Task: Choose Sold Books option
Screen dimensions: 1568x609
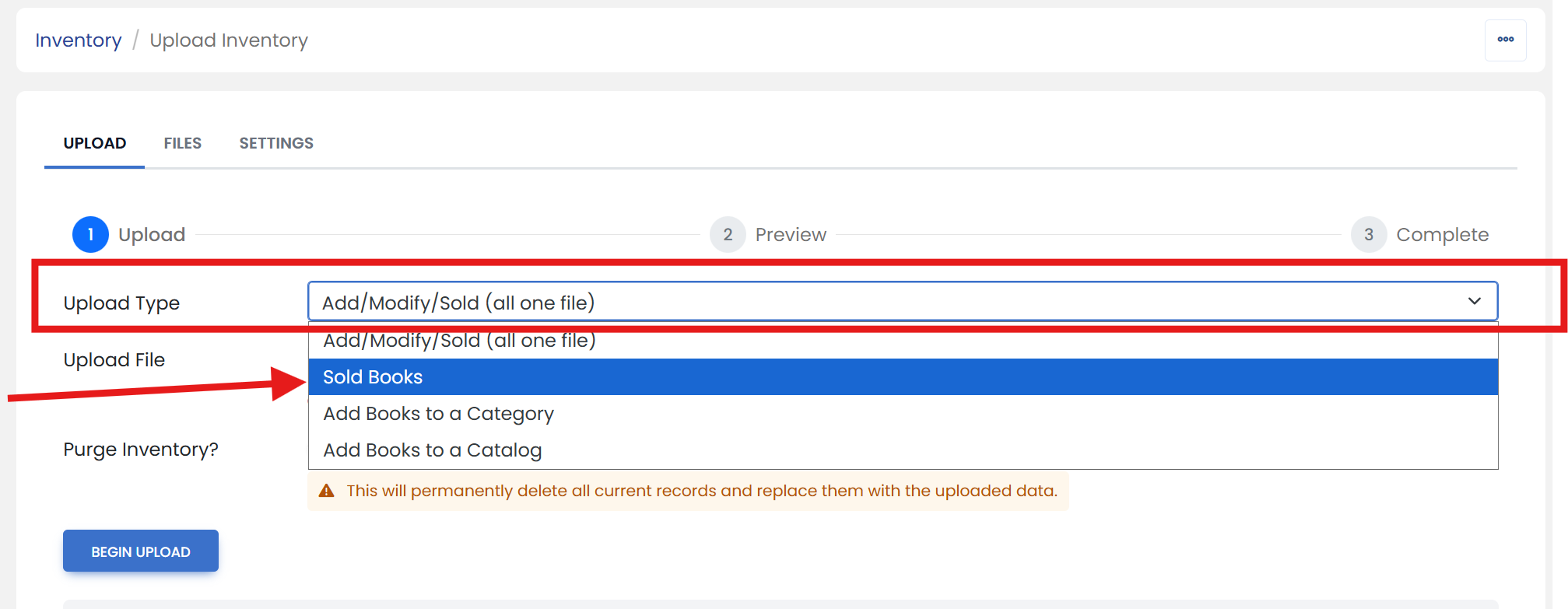Action: tap(903, 376)
